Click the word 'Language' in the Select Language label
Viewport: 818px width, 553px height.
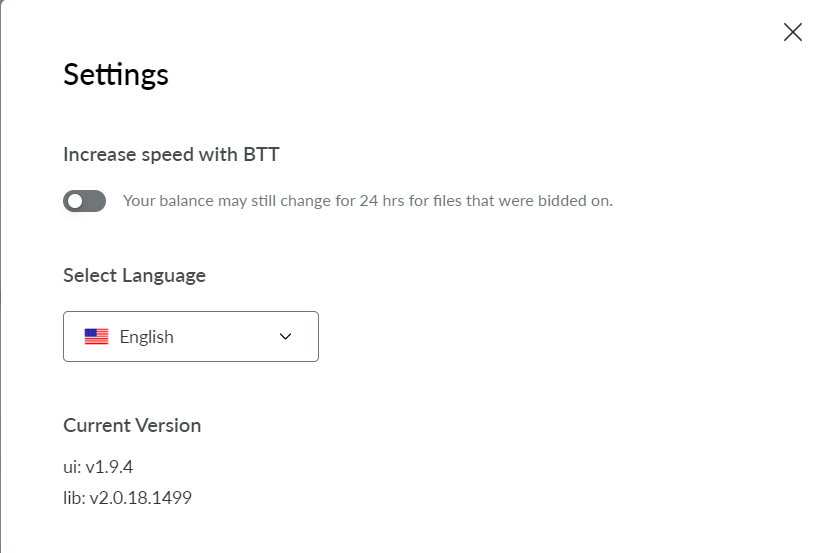164,276
